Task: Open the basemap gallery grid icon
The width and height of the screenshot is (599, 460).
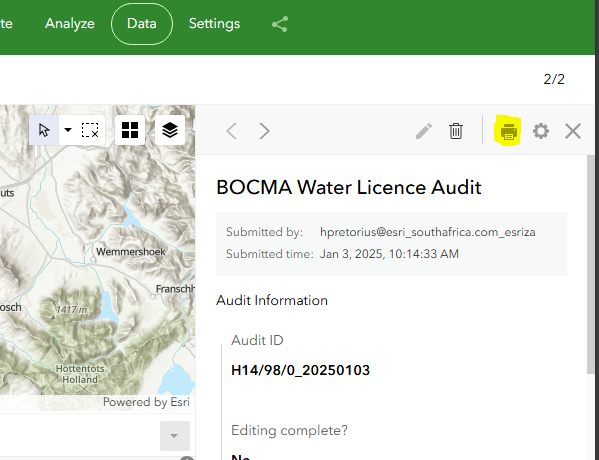Action: point(130,130)
